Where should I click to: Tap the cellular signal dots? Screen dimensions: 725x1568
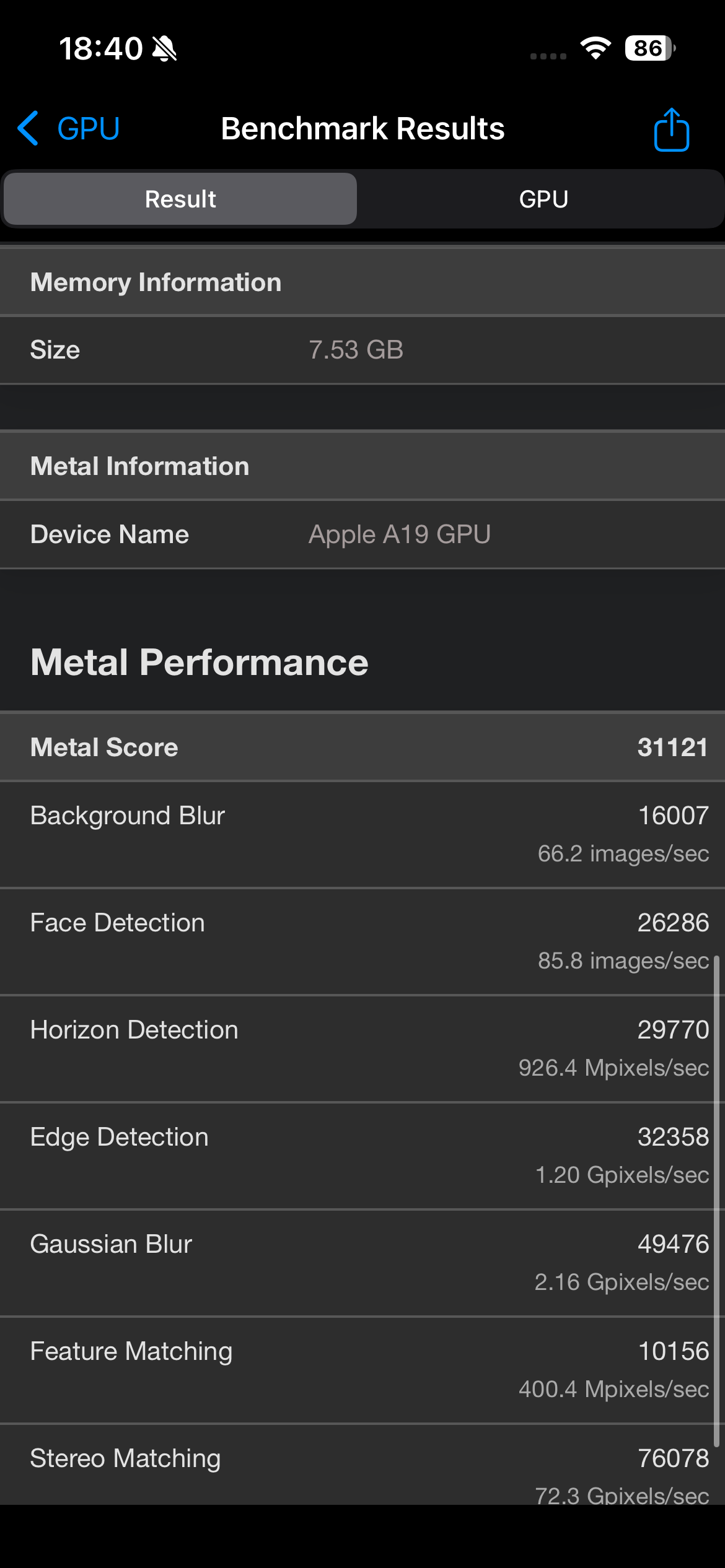point(548,56)
